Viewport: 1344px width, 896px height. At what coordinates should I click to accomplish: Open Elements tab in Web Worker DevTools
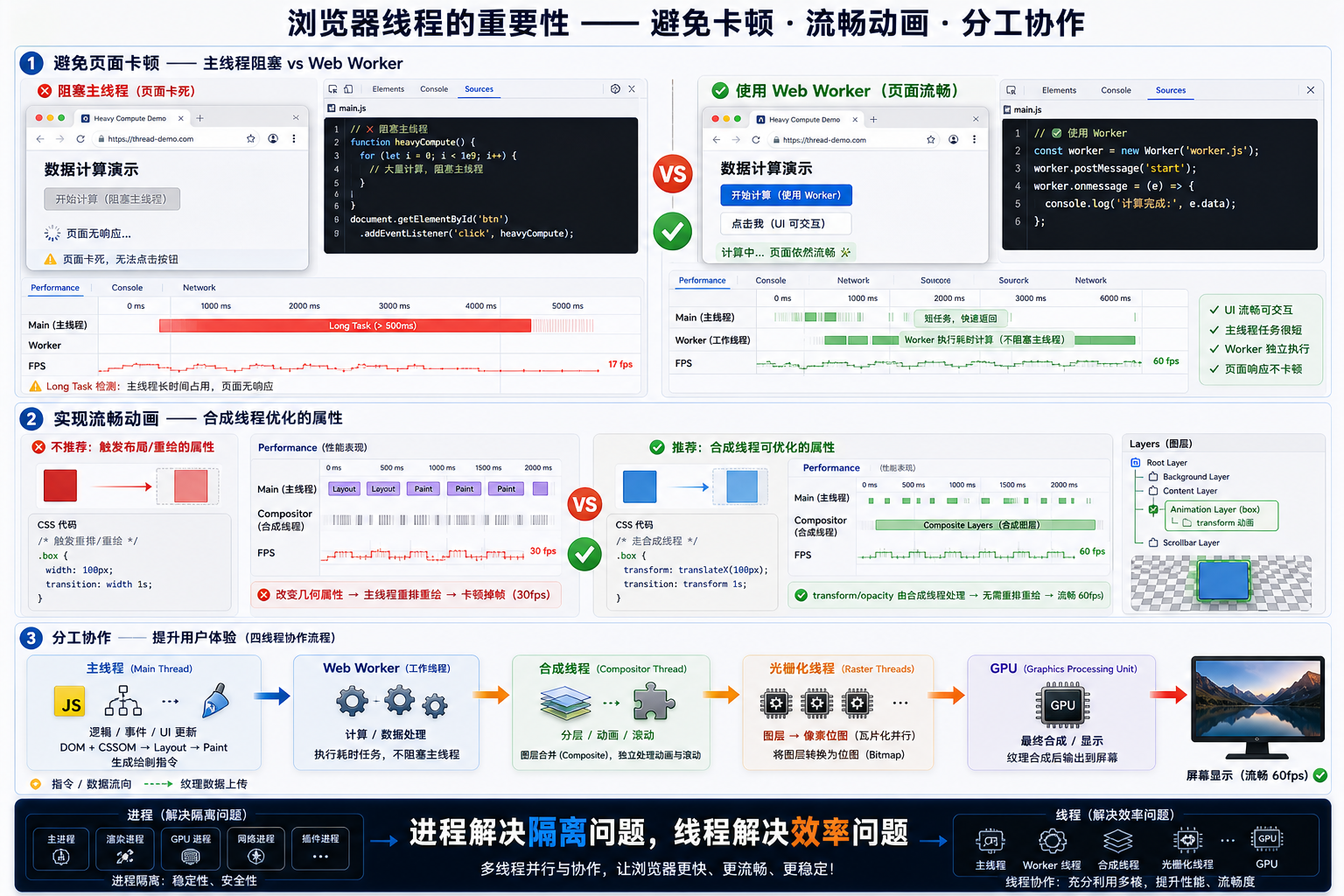[x=1059, y=90]
